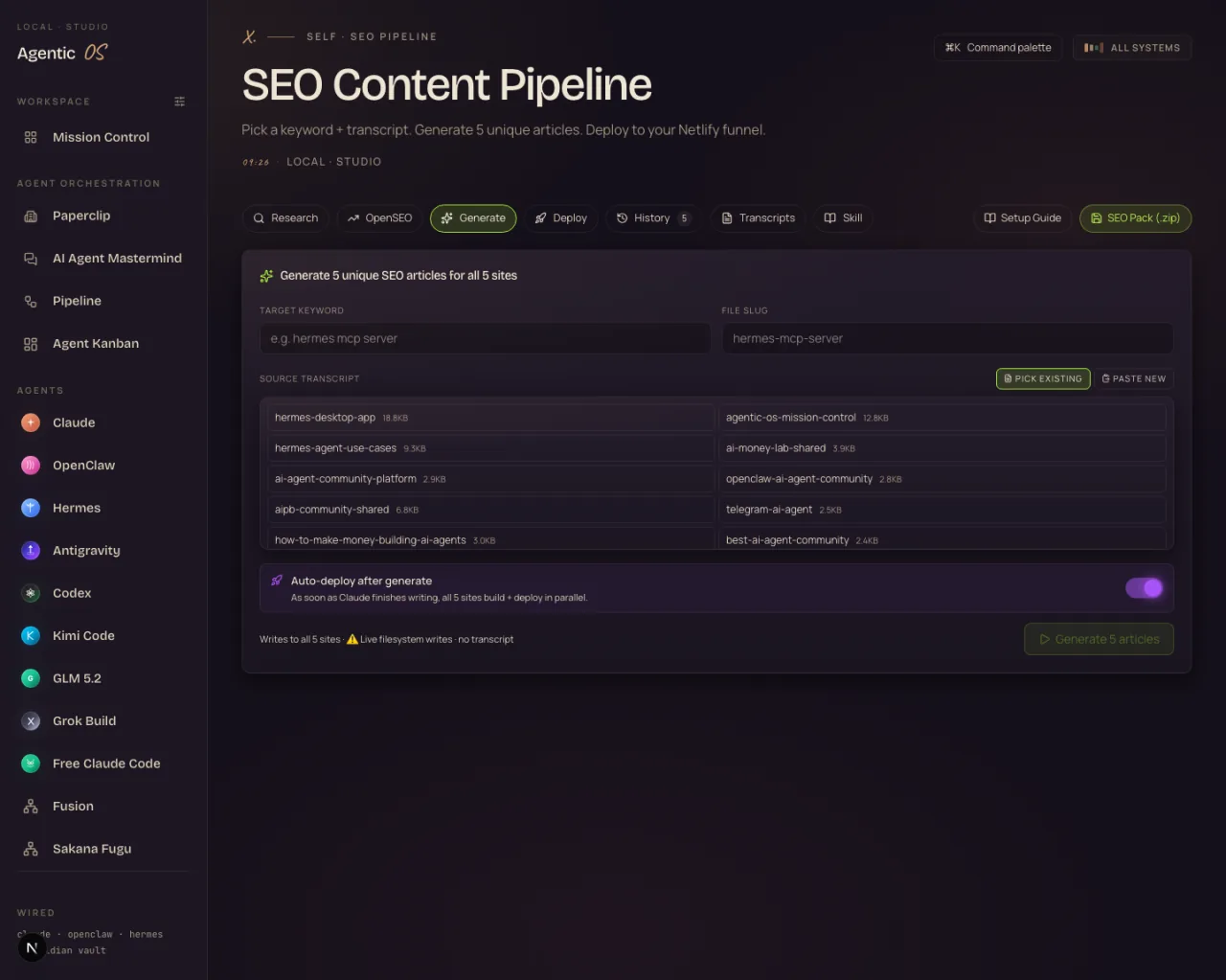This screenshot has height=980, width=1226.
Task: Select the how-to-make-money-building-ai-agents transcript
Action: tap(490, 538)
